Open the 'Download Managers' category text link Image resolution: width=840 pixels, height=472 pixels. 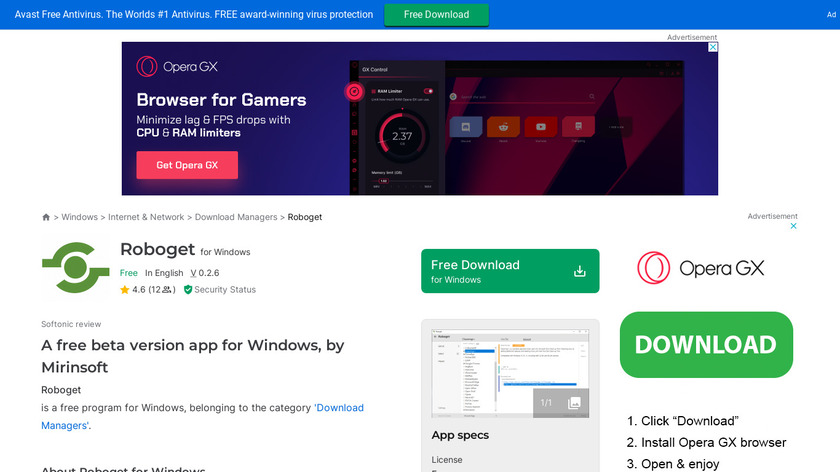pyautogui.click(x=340, y=408)
